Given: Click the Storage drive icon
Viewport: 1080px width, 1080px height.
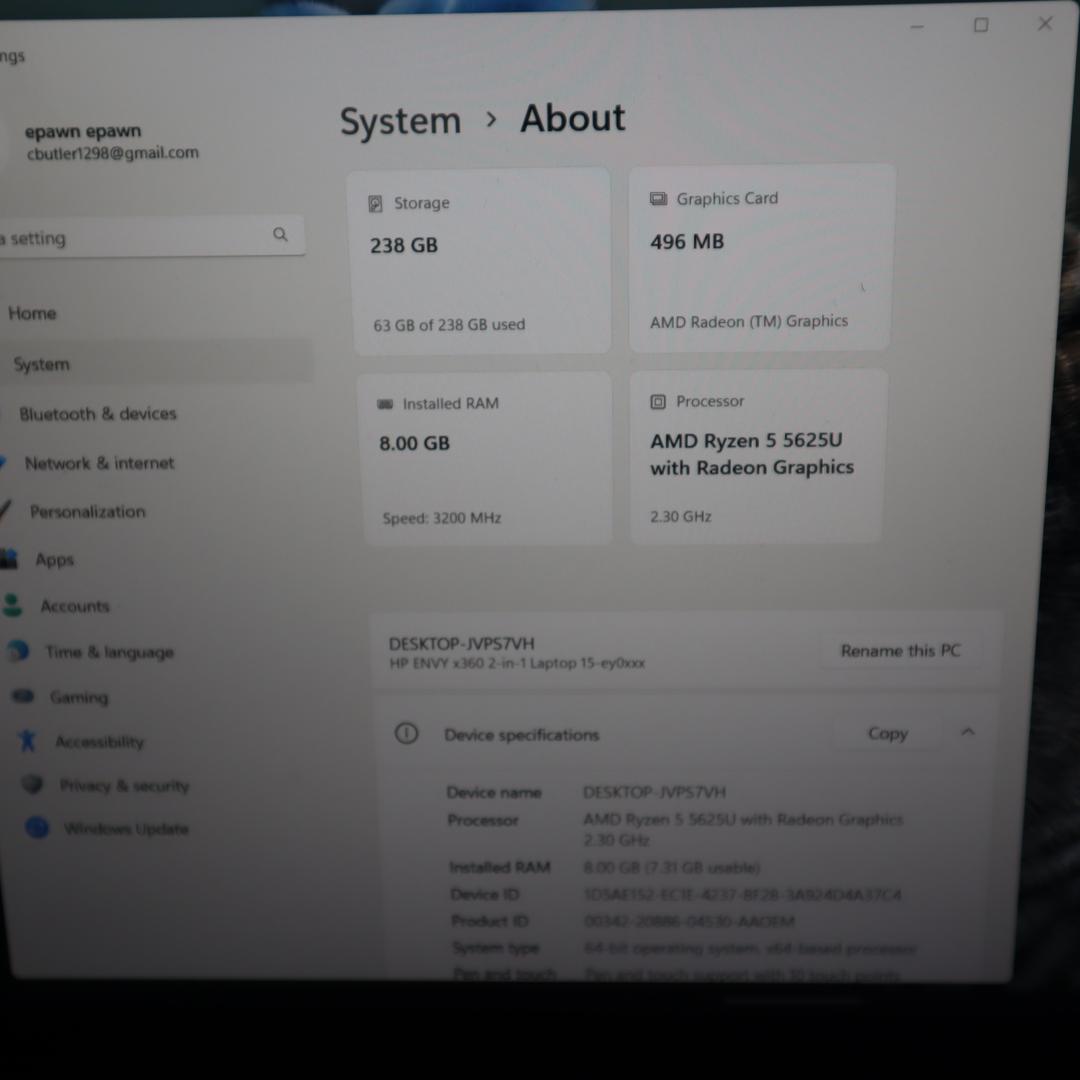Looking at the screenshot, I should click(x=375, y=203).
